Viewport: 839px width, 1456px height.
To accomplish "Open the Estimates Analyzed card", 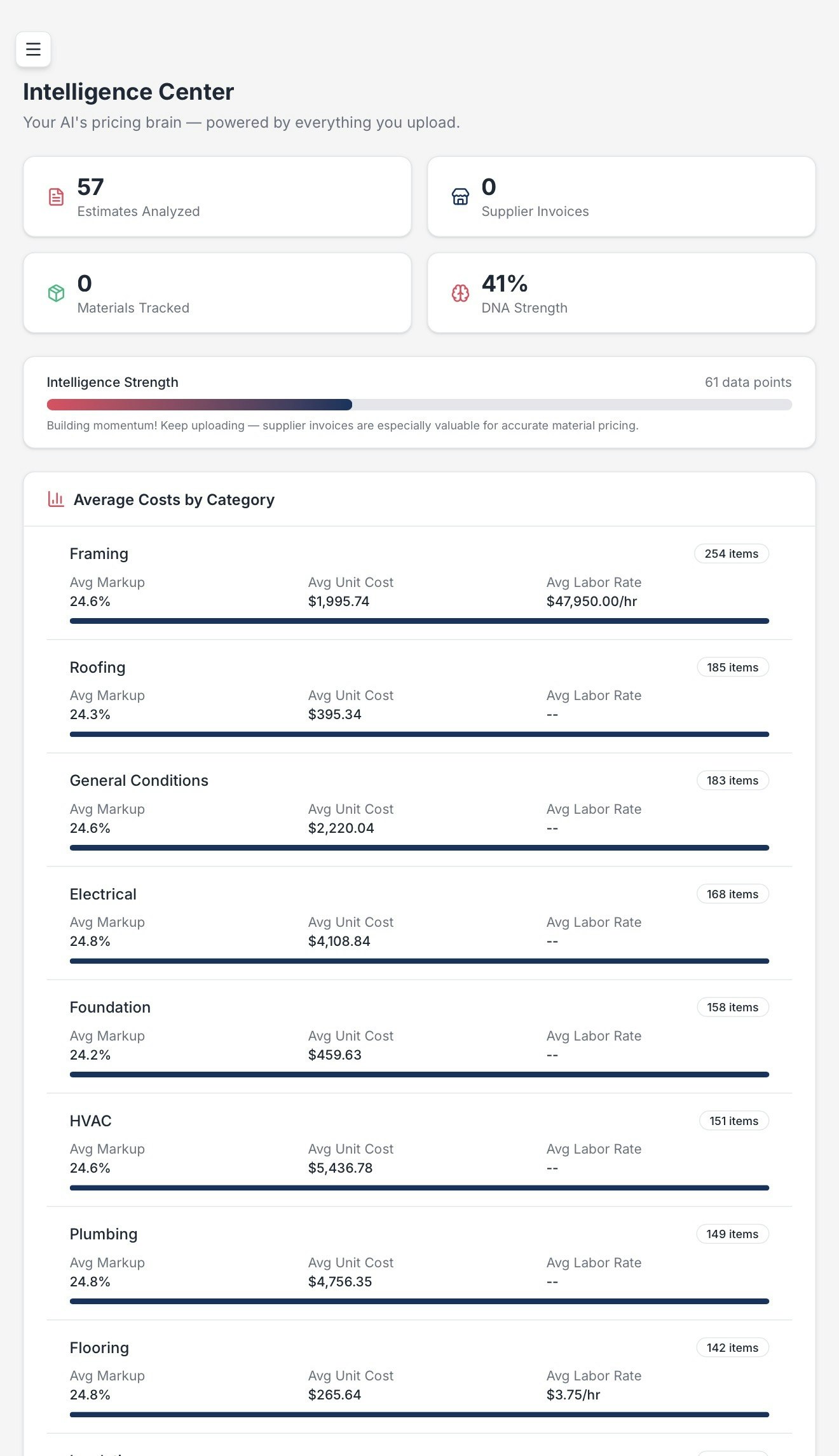I will [217, 197].
